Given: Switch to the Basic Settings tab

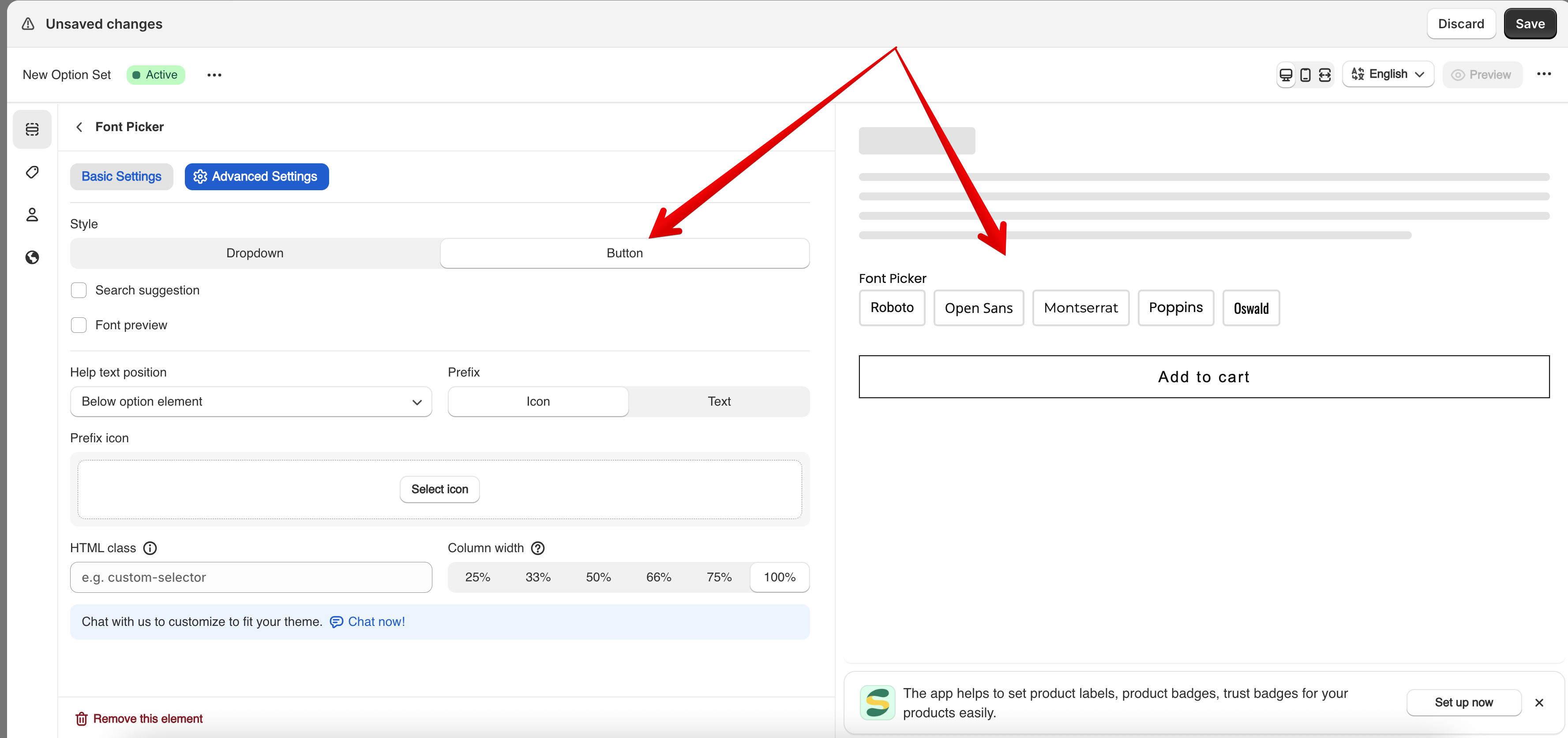Looking at the screenshot, I should pos(121,177).
